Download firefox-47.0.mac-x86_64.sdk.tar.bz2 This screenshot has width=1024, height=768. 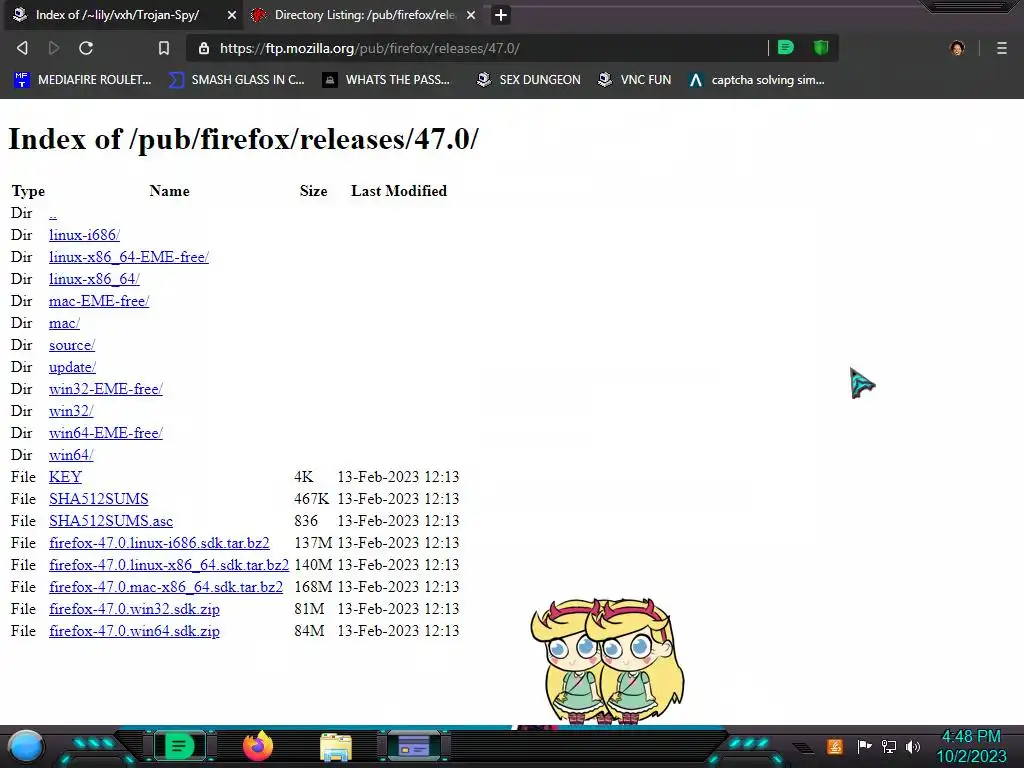[166, 587]
